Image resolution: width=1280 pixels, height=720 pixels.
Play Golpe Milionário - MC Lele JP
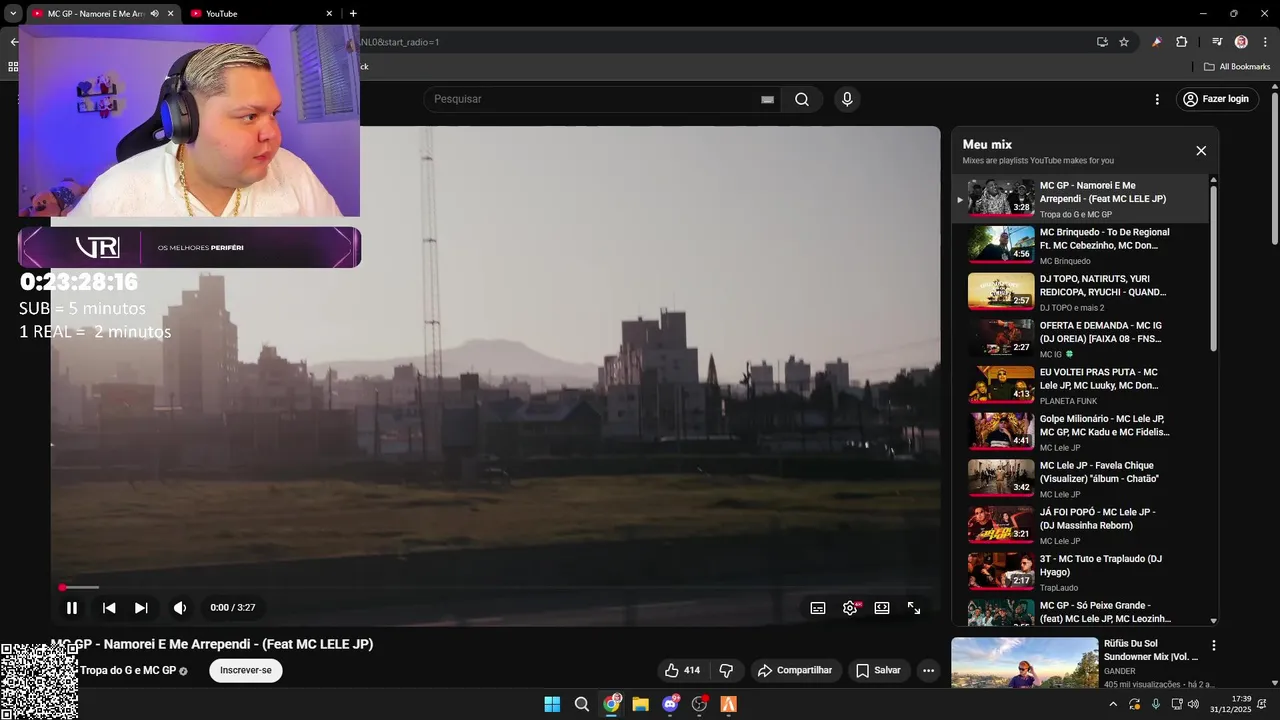pyautogui.click(x=1082, y=432)
